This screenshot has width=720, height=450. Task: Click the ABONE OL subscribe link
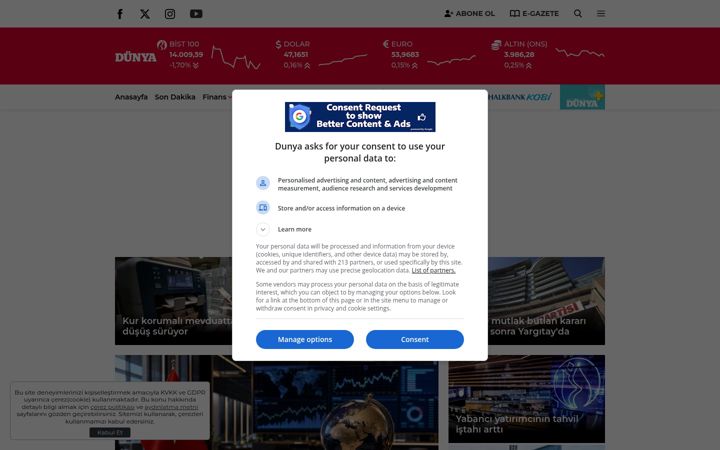[469, 14]
